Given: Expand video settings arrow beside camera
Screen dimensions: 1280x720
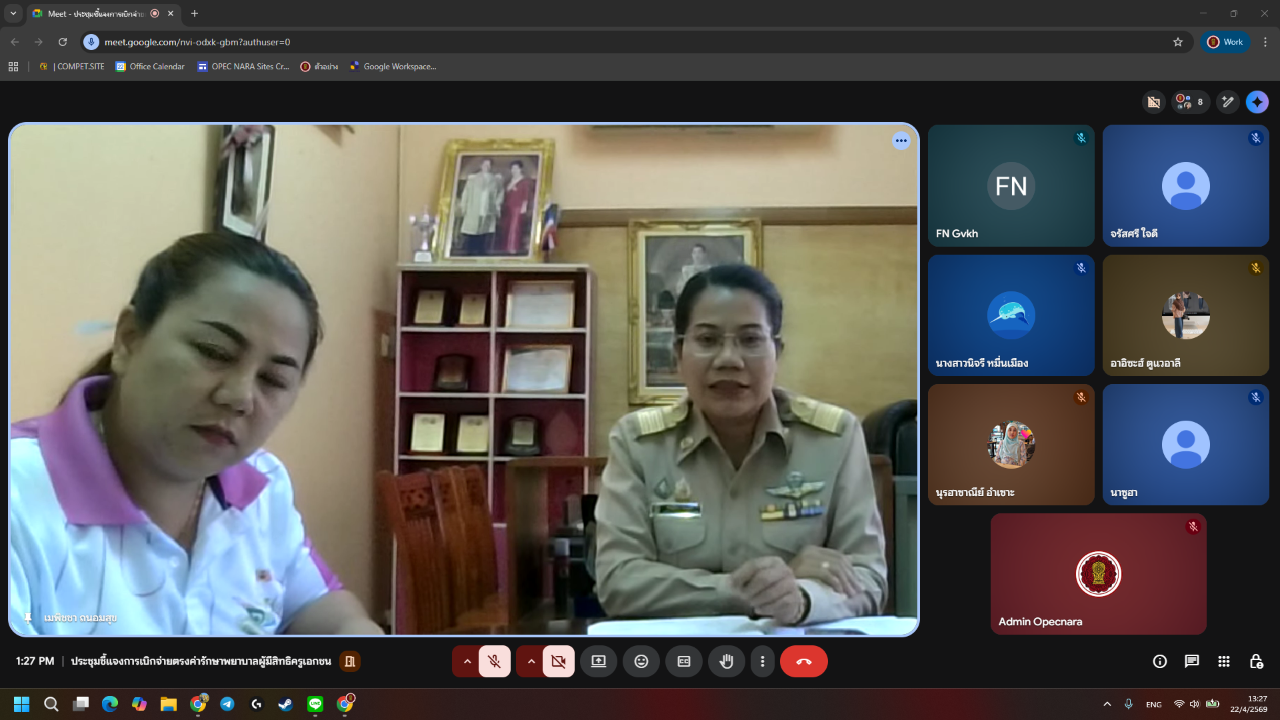Looking at the screenshot, I should tap(530, 661).
